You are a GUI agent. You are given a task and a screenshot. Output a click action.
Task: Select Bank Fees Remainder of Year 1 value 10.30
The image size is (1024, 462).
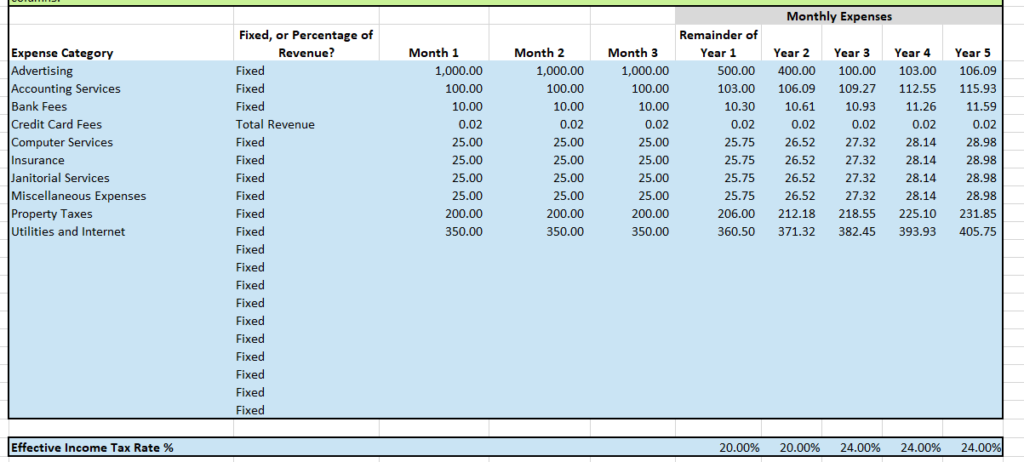pos(741,107)
